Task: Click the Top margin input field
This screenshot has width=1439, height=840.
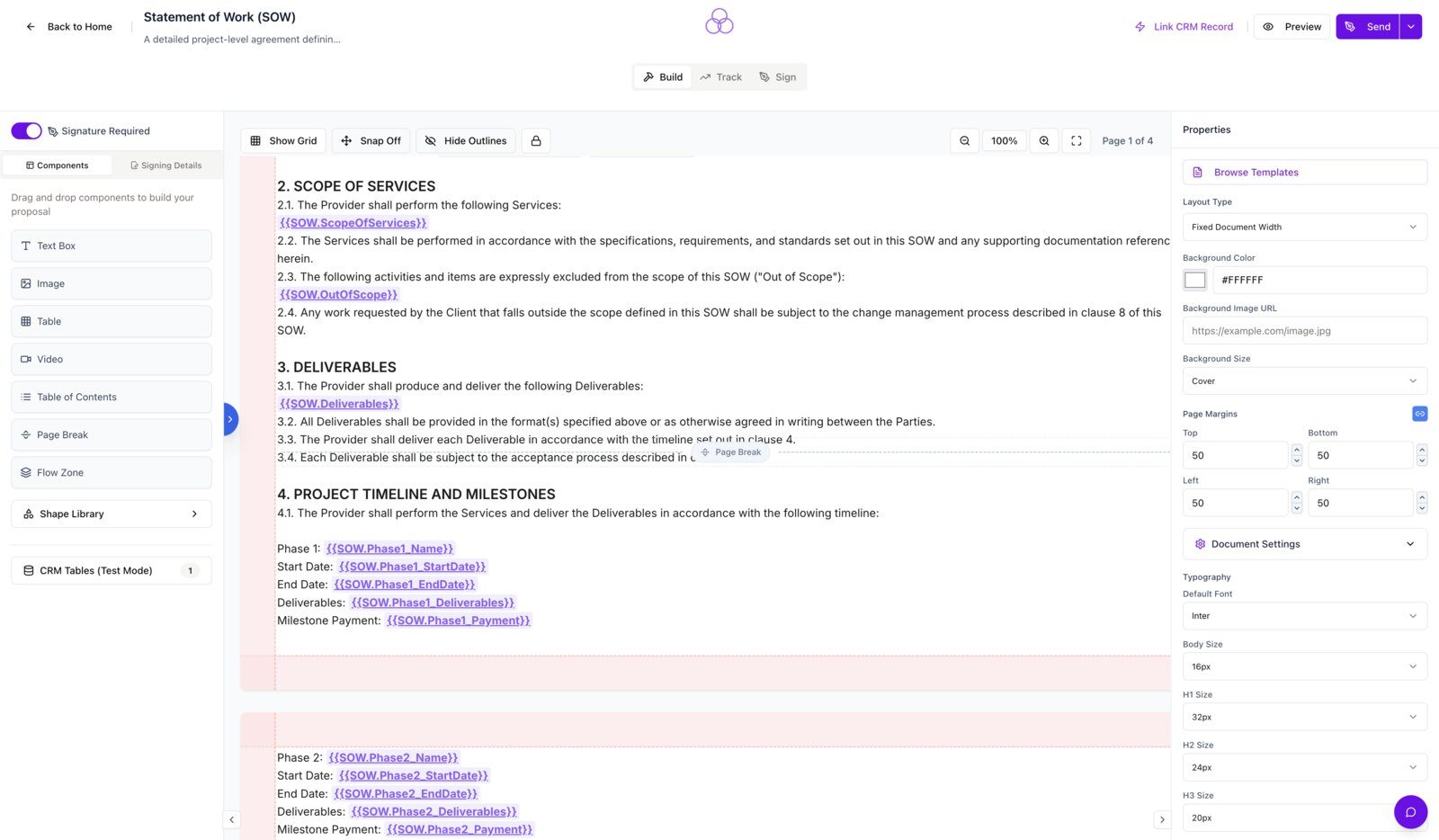Action: (1235, 455)
